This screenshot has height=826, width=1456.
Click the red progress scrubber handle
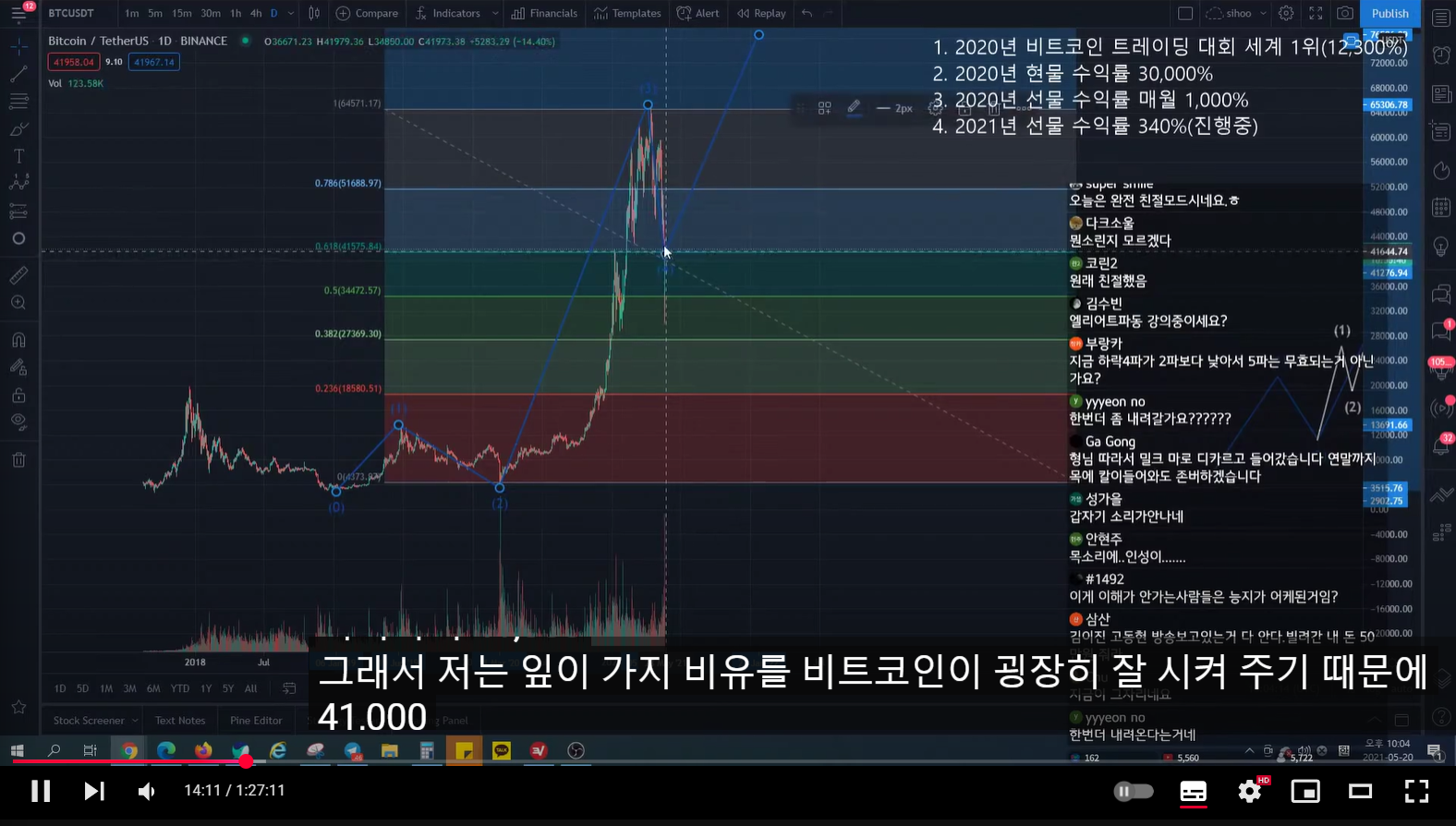click(246, 761)
